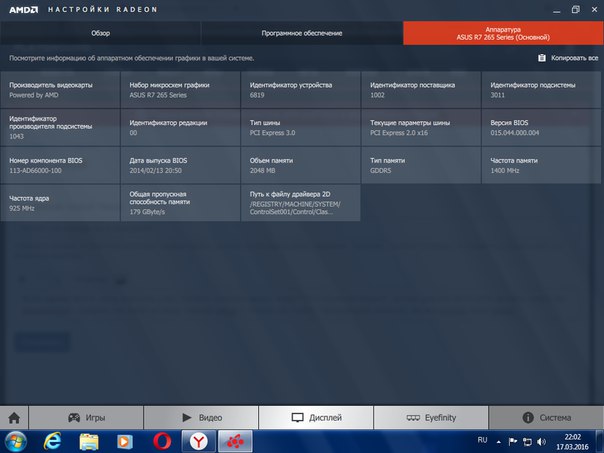Click the AMD logo in title bar
604x453 pixels.
(23, 10)
